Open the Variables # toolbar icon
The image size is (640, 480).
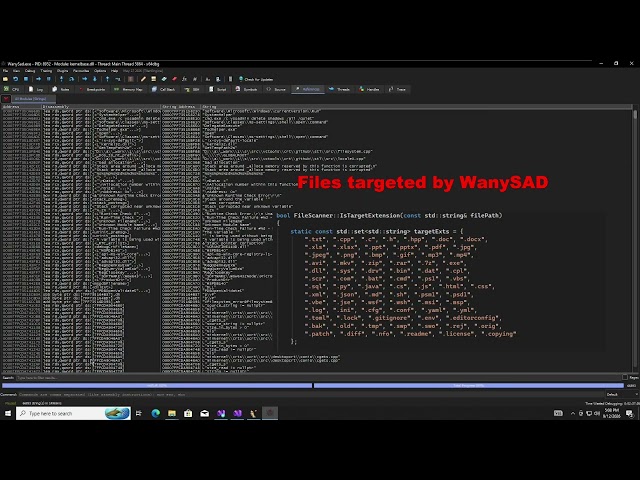(195, 79)
